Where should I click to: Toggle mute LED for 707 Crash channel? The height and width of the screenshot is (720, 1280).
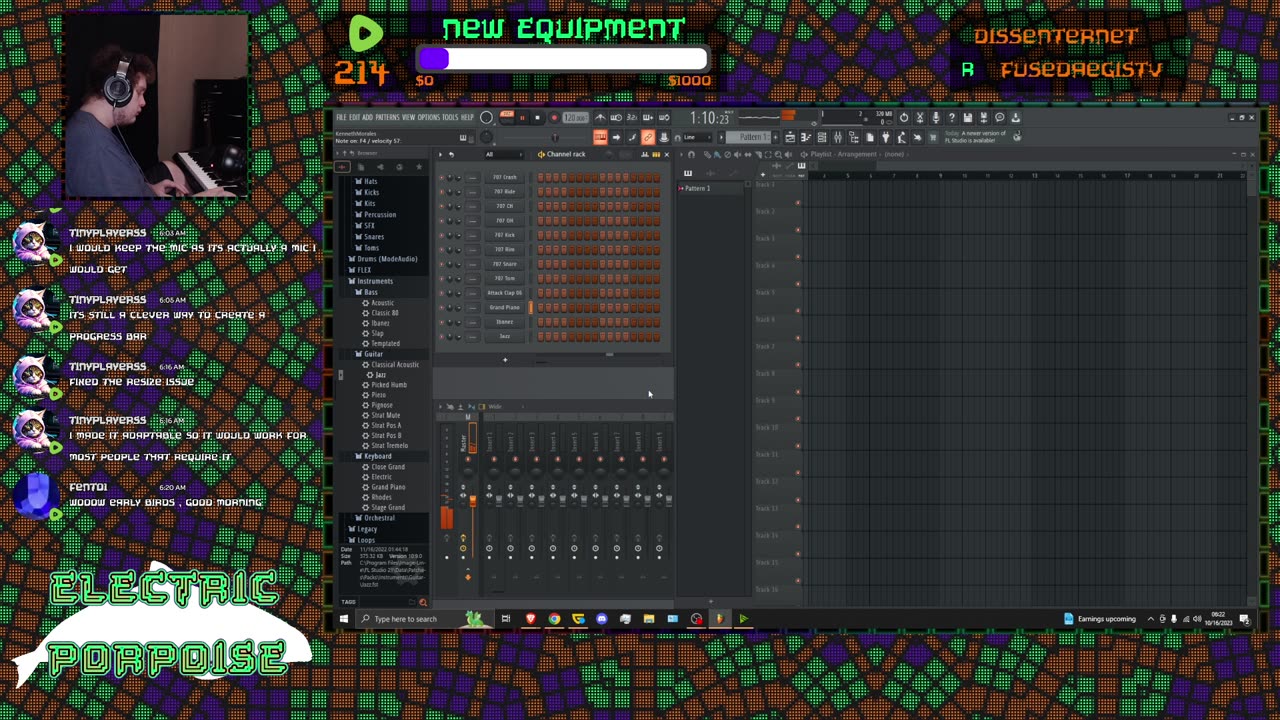click(441, 178)
